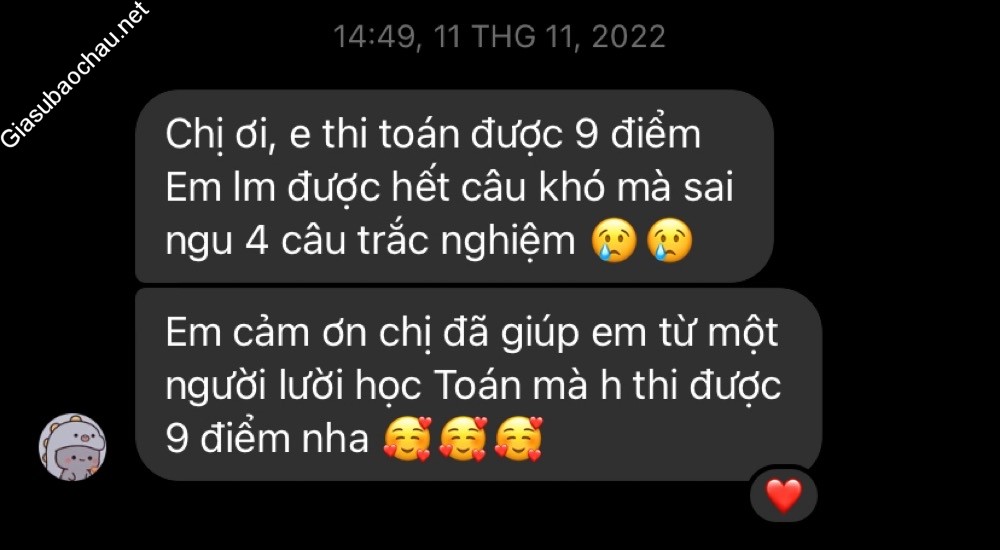Tap the second crying face emoji
This screenshot has width=1000, height=550.
coord(669,243)
